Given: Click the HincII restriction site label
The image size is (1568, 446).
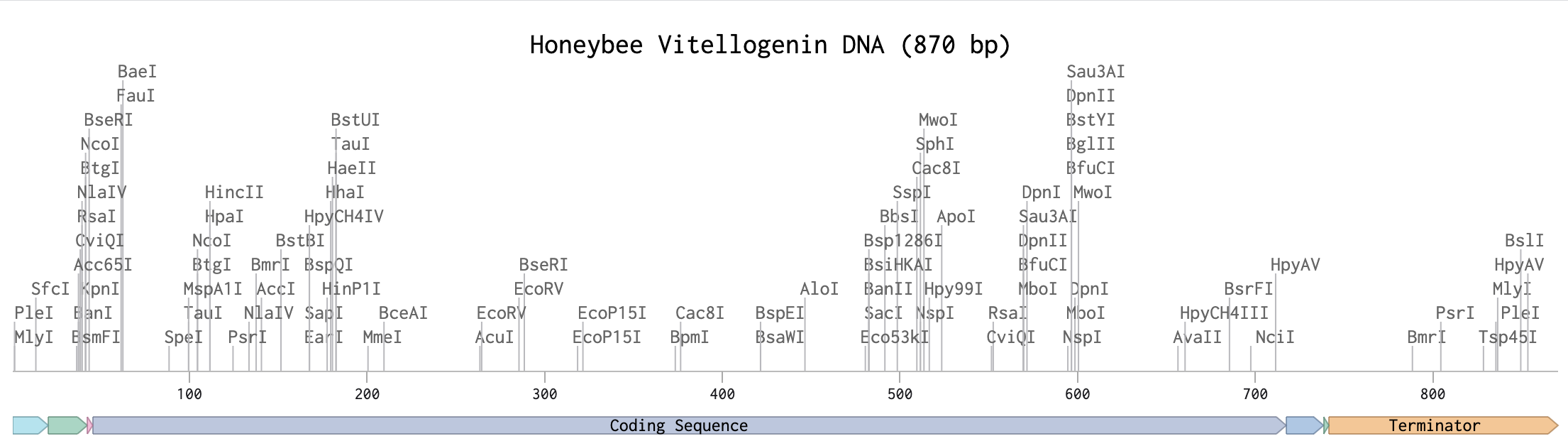Looking at the screenshot, I should pos(234,192).
